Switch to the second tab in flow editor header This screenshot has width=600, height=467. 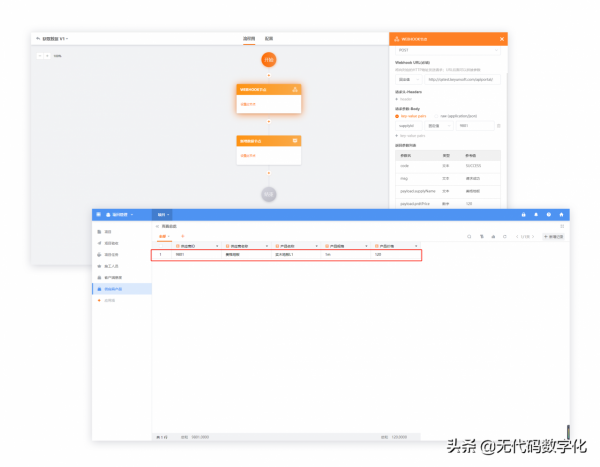[268, 39]
